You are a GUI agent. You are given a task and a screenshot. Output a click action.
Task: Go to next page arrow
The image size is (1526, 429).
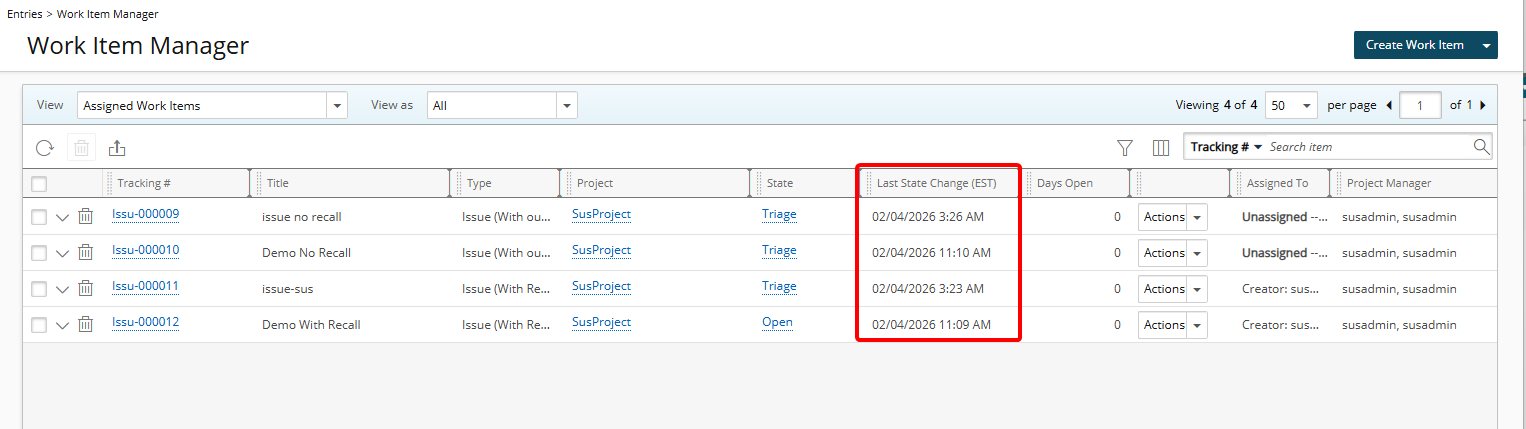[x=1482, y=105]
